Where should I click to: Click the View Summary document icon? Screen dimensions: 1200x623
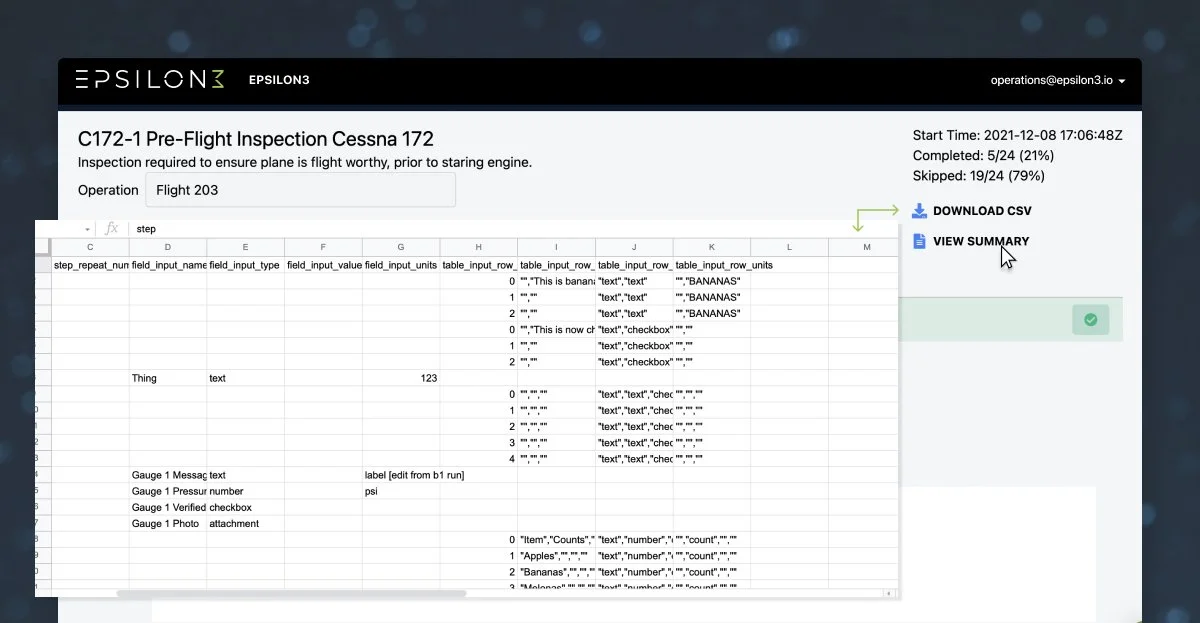tap(919, 241)
